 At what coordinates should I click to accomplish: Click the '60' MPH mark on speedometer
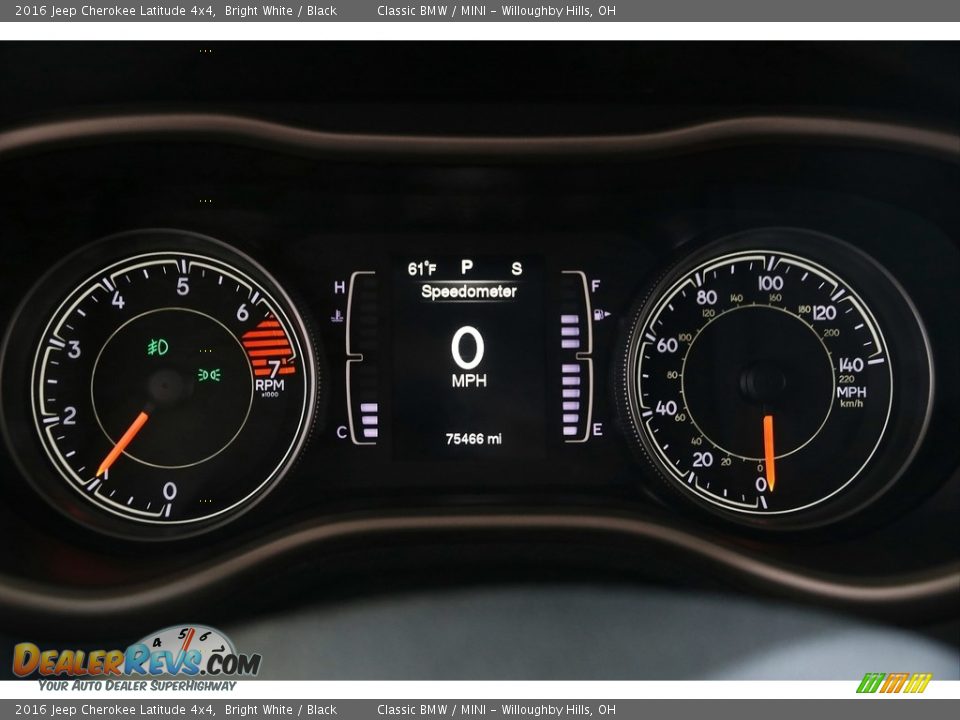point(667,345)
